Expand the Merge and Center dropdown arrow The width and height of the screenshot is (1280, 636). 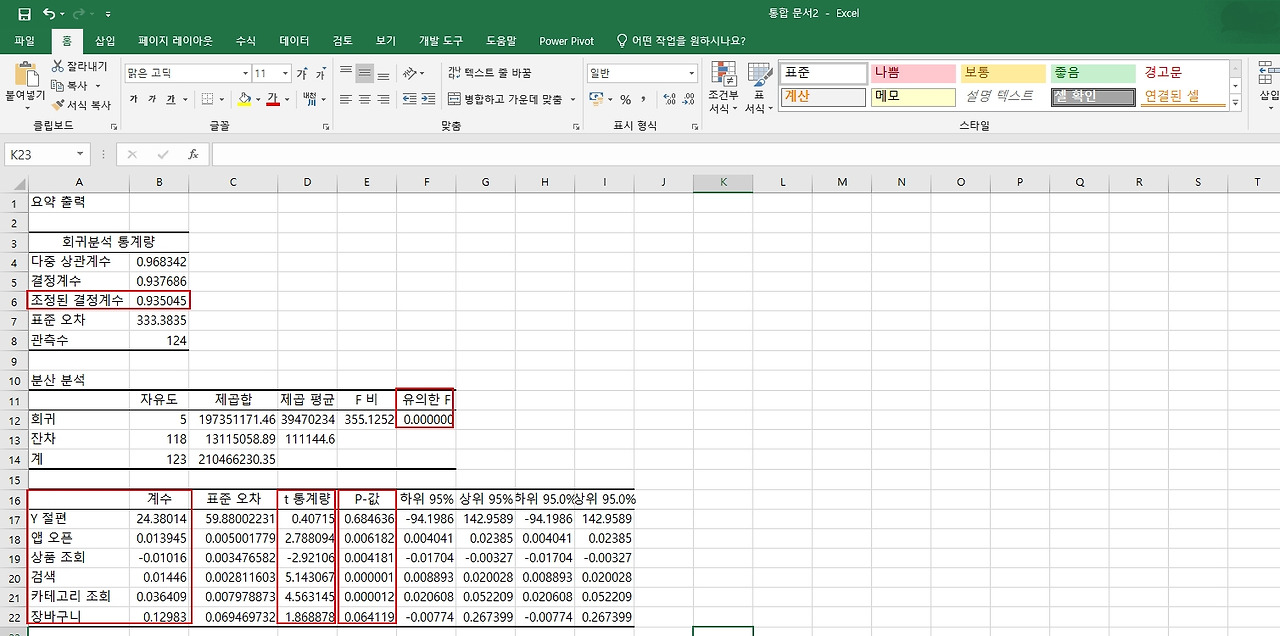coord(573,99)
